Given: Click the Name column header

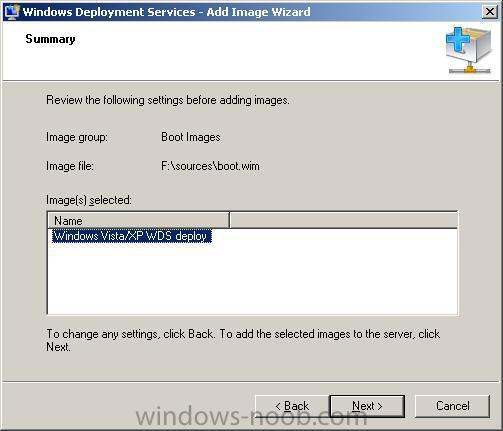Looking at the screenshot, I should click(139, 221).
